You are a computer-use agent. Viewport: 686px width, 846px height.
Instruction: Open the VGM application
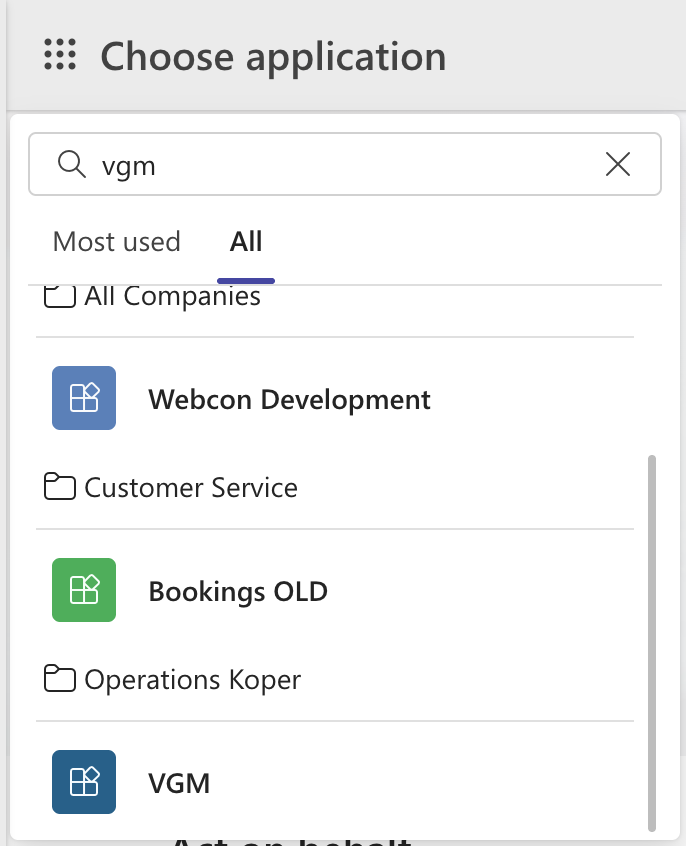180,783
